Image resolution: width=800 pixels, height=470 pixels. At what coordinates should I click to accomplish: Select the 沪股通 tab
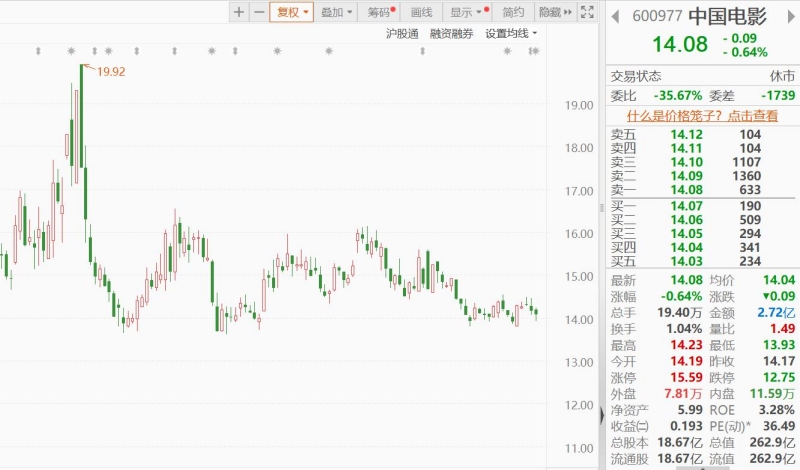(402, 33)
